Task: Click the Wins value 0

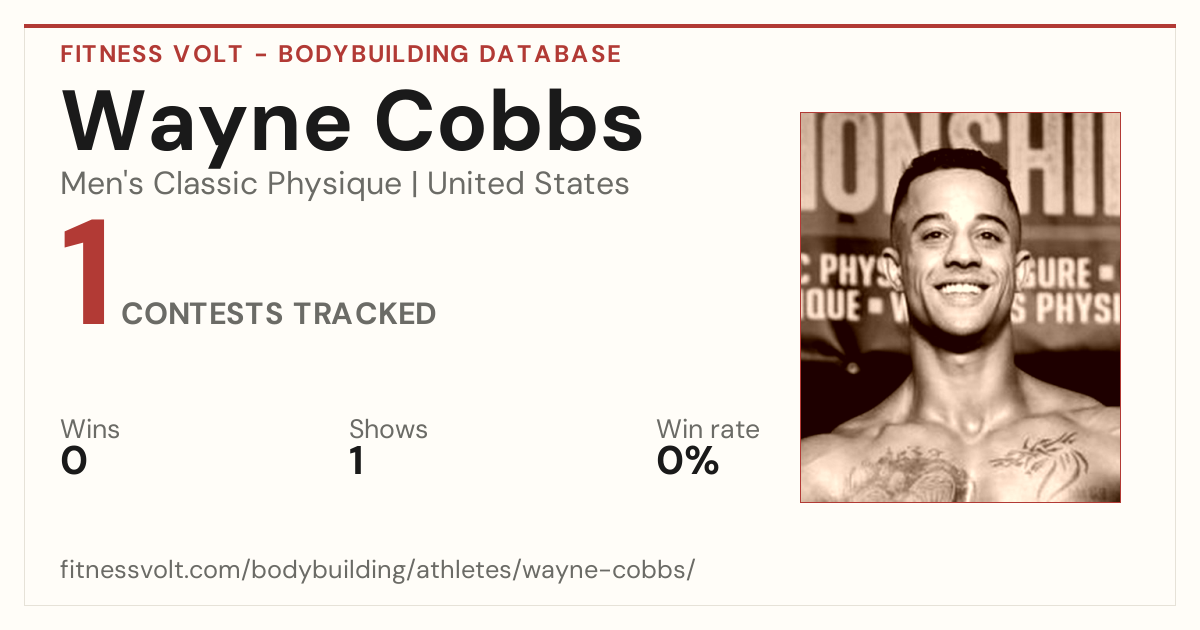Action: (x=74, y=461)
